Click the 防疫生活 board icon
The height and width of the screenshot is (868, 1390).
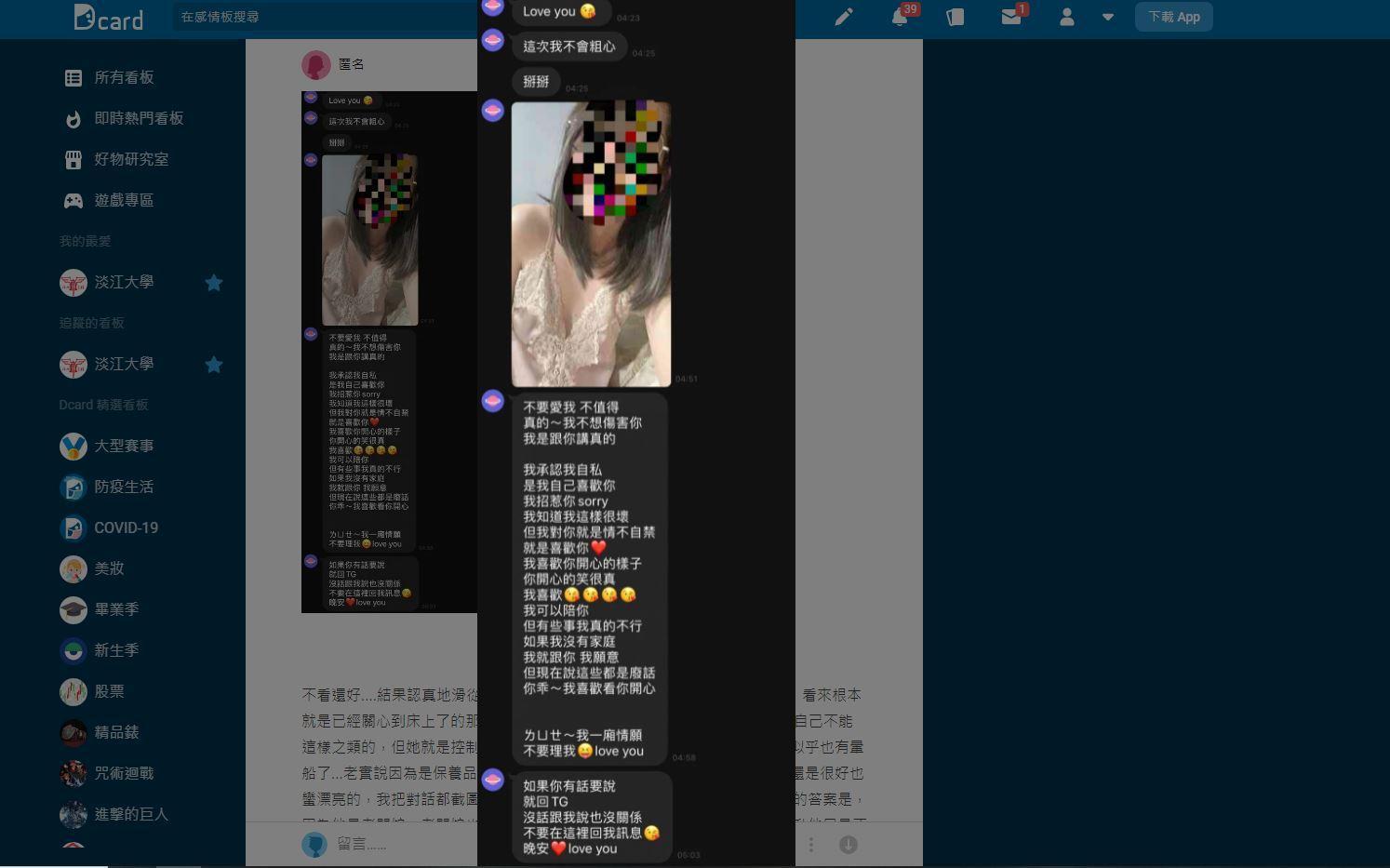74,487
